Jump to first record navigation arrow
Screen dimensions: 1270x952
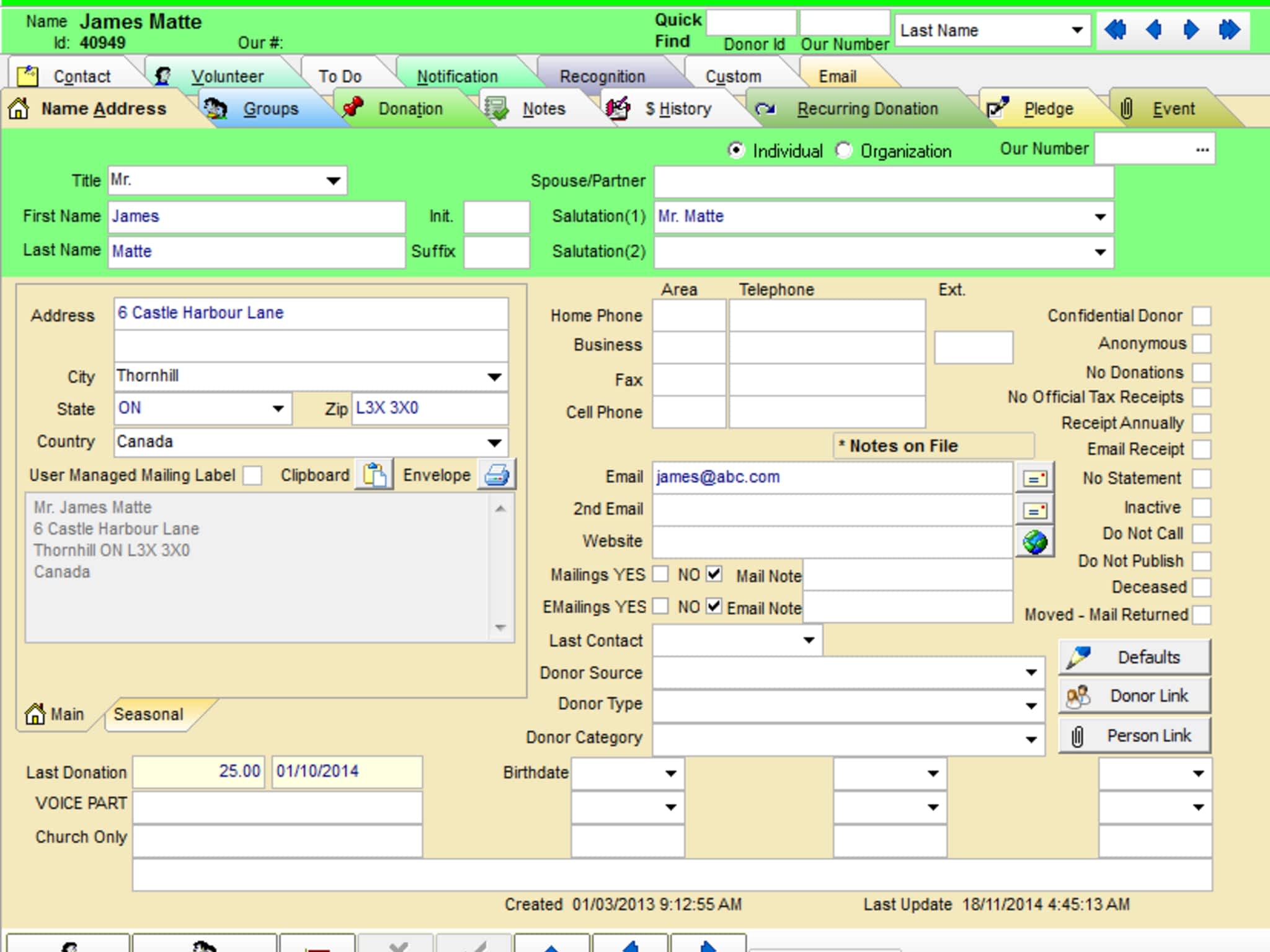point(1115,29)
